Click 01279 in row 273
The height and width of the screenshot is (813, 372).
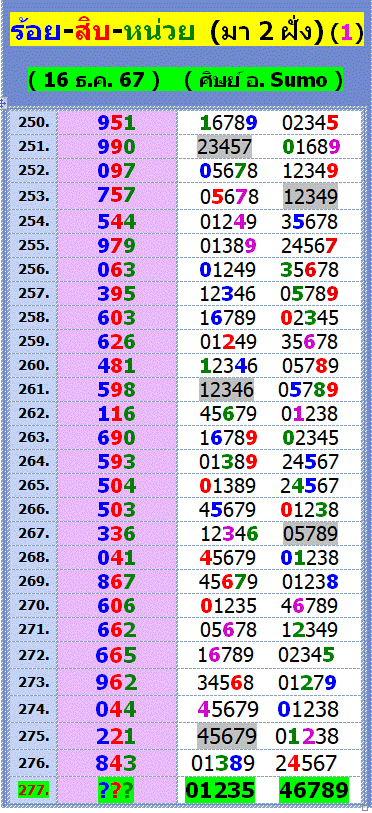tap(308, 683)
